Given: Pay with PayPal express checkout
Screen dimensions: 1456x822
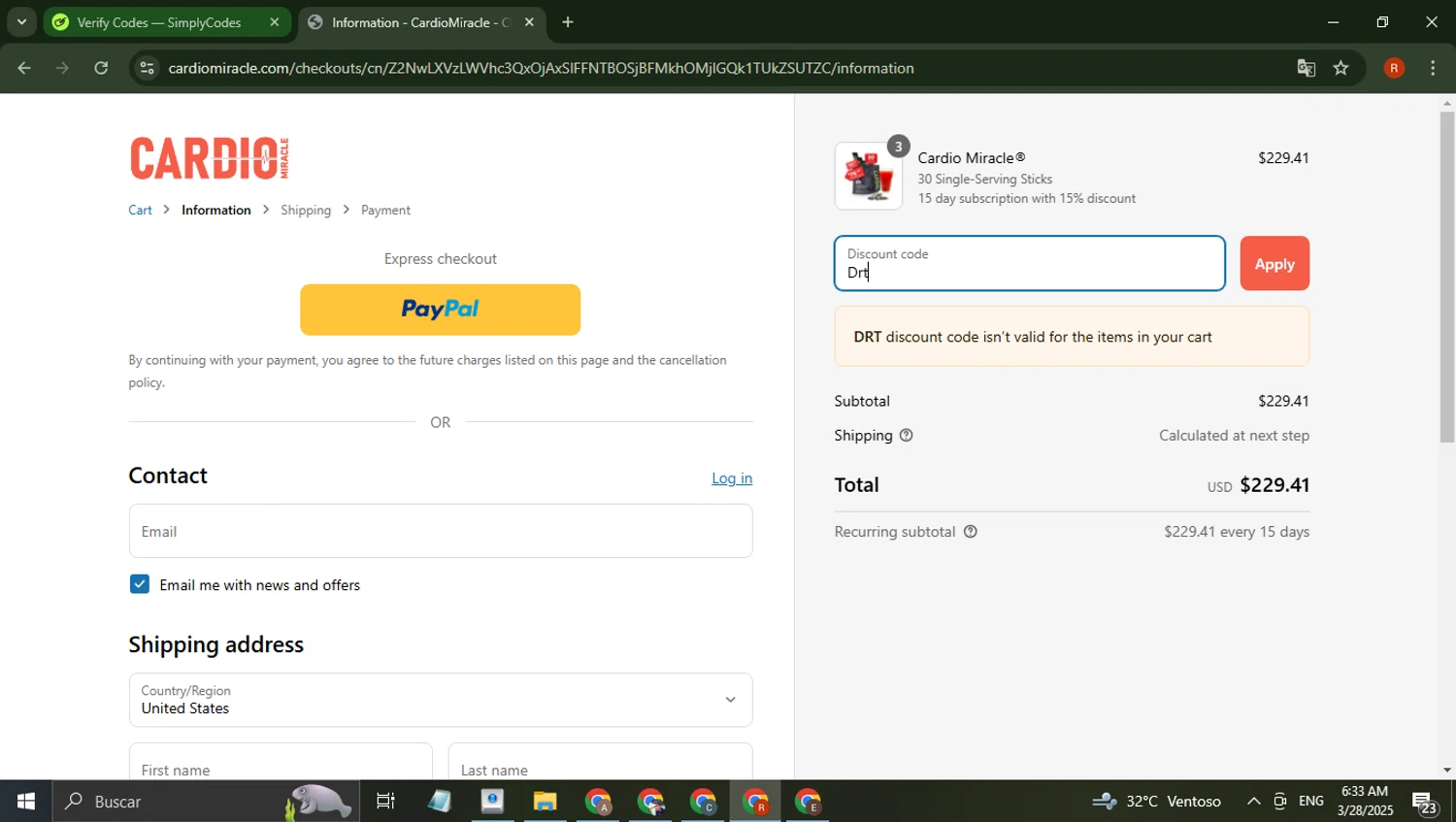Looking at the screenshot, I should [441, 310].
